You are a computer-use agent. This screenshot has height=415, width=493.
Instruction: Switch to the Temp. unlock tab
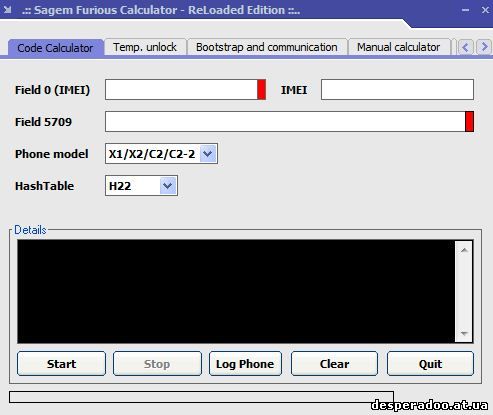click(145, 47)
